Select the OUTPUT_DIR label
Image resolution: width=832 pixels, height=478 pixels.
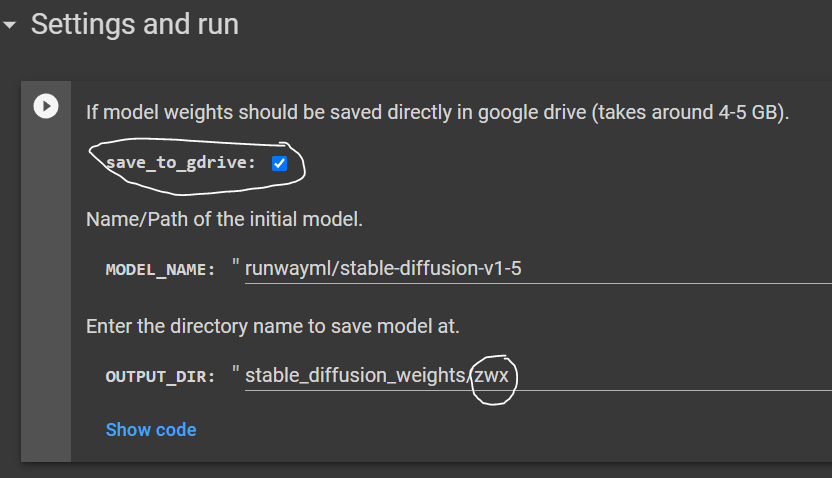pos(160,377)
